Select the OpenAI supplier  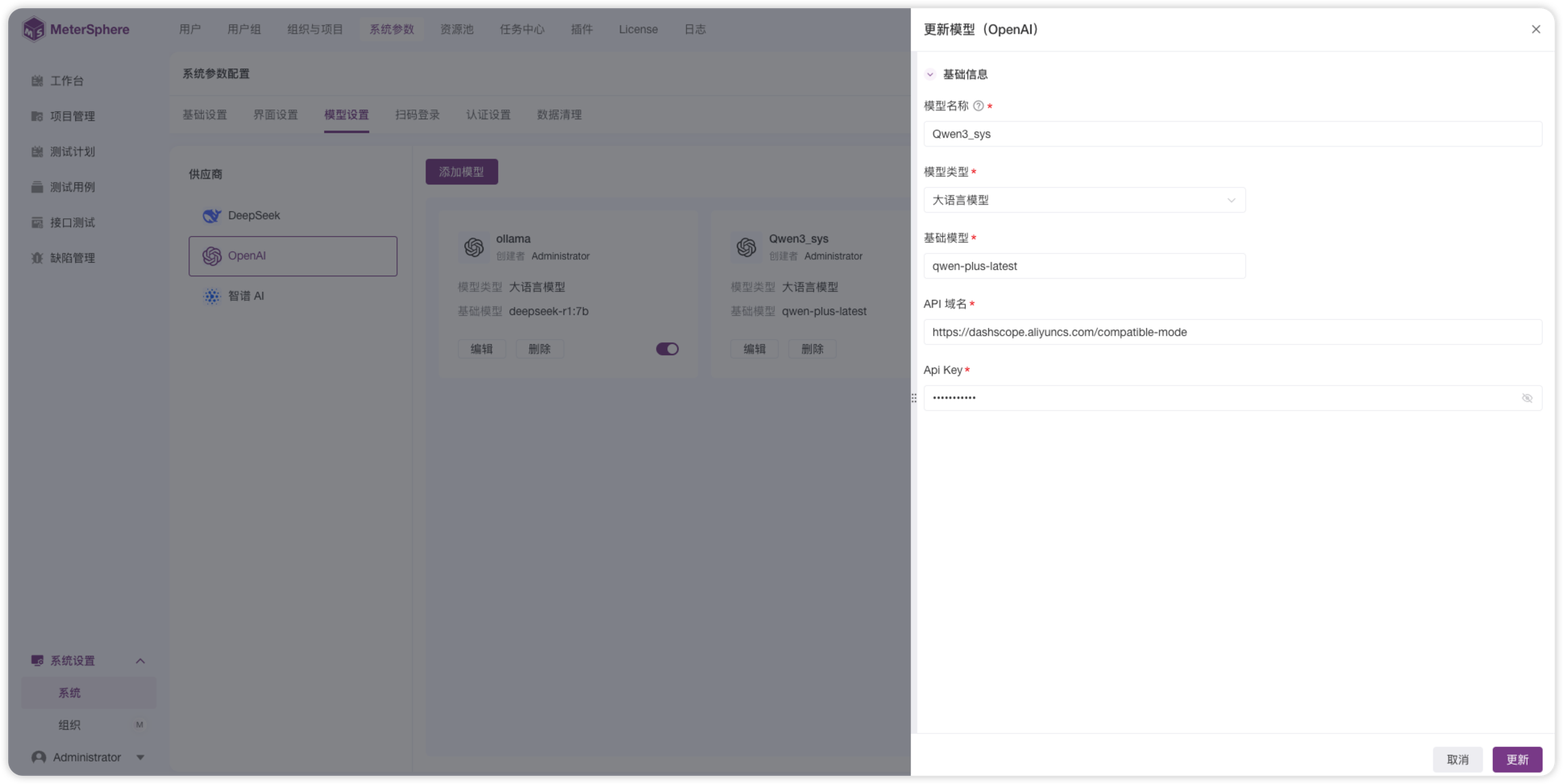pos(293,255)
